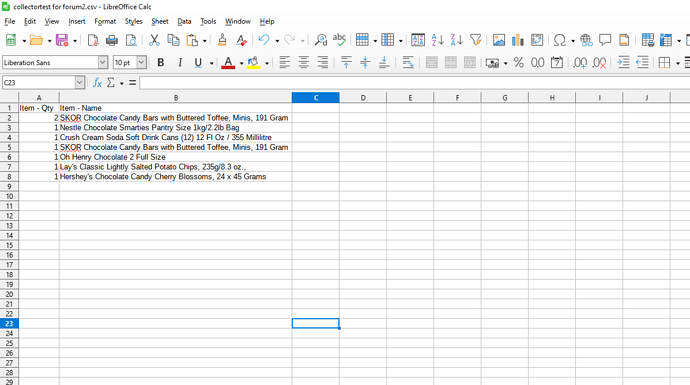Click the Insert Image icon
This screenshot has height=385, width=690.
(x=499, y=40)
